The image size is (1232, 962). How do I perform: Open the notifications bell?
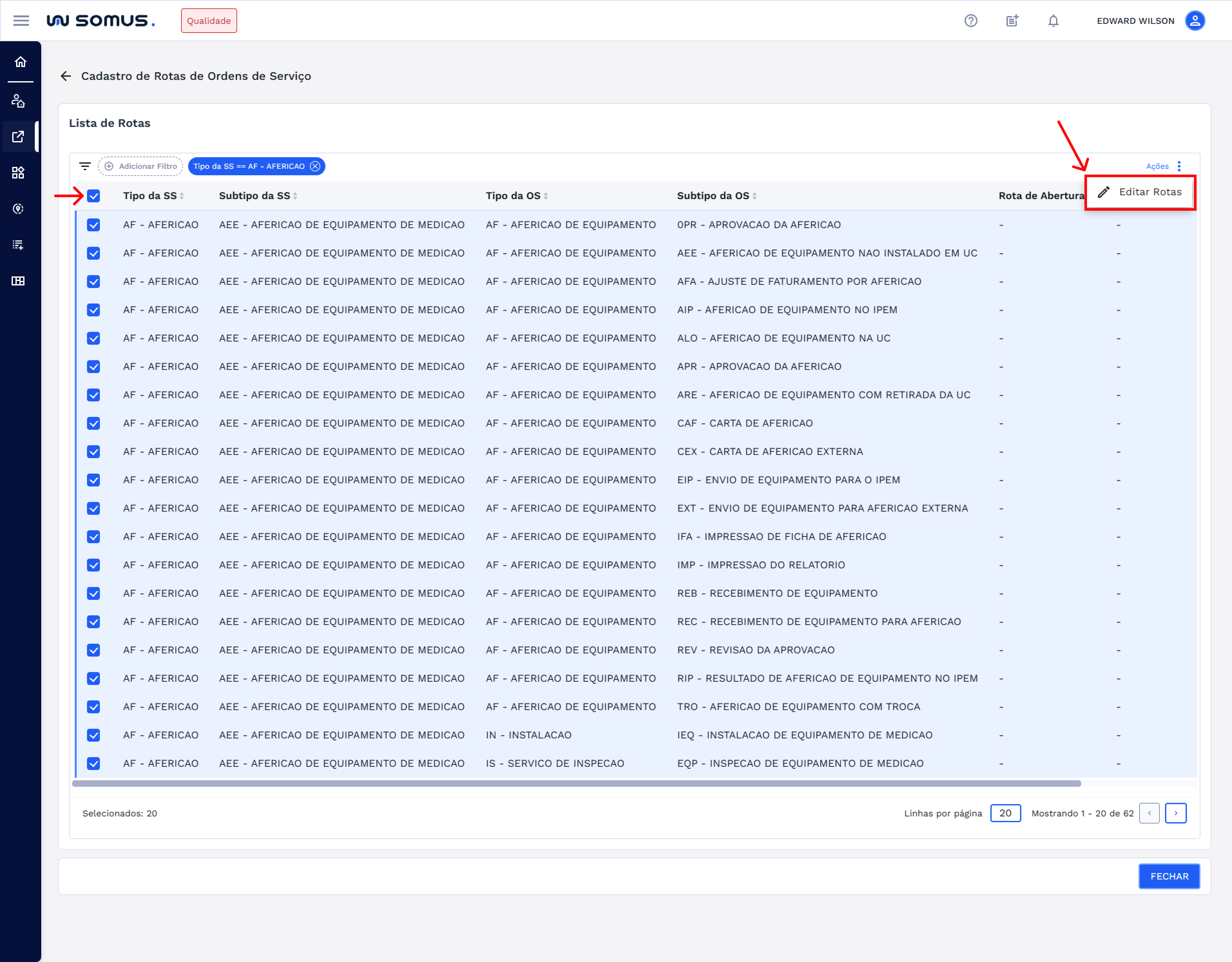[x=1053, y=21]
